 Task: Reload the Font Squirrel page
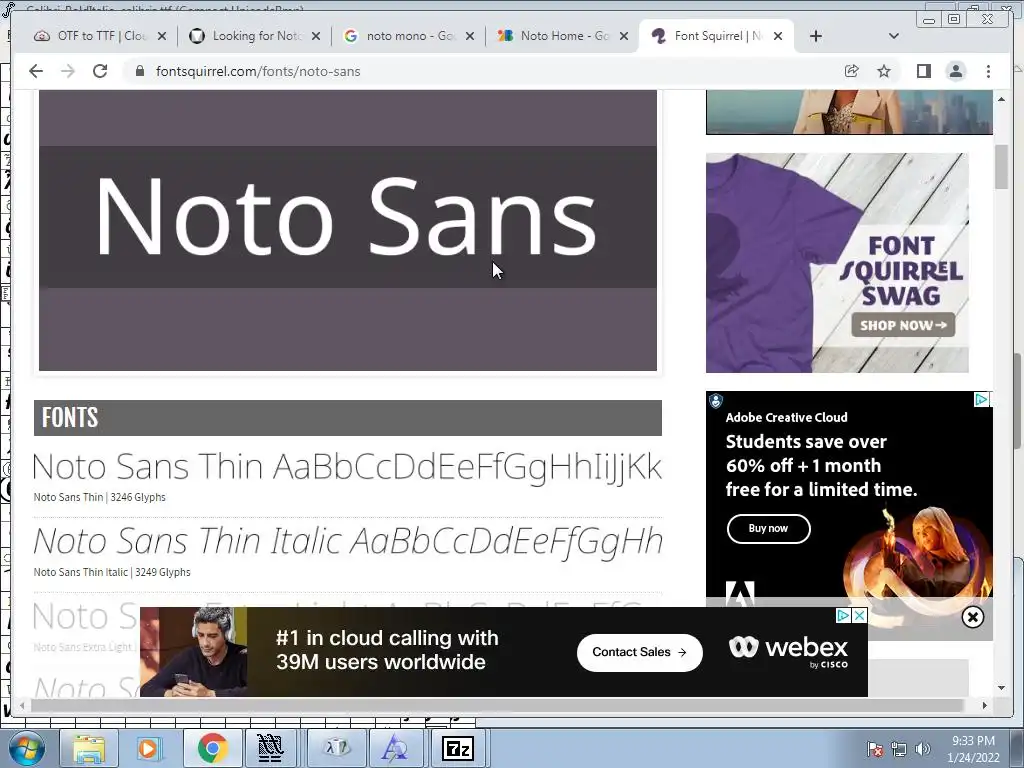100,71
